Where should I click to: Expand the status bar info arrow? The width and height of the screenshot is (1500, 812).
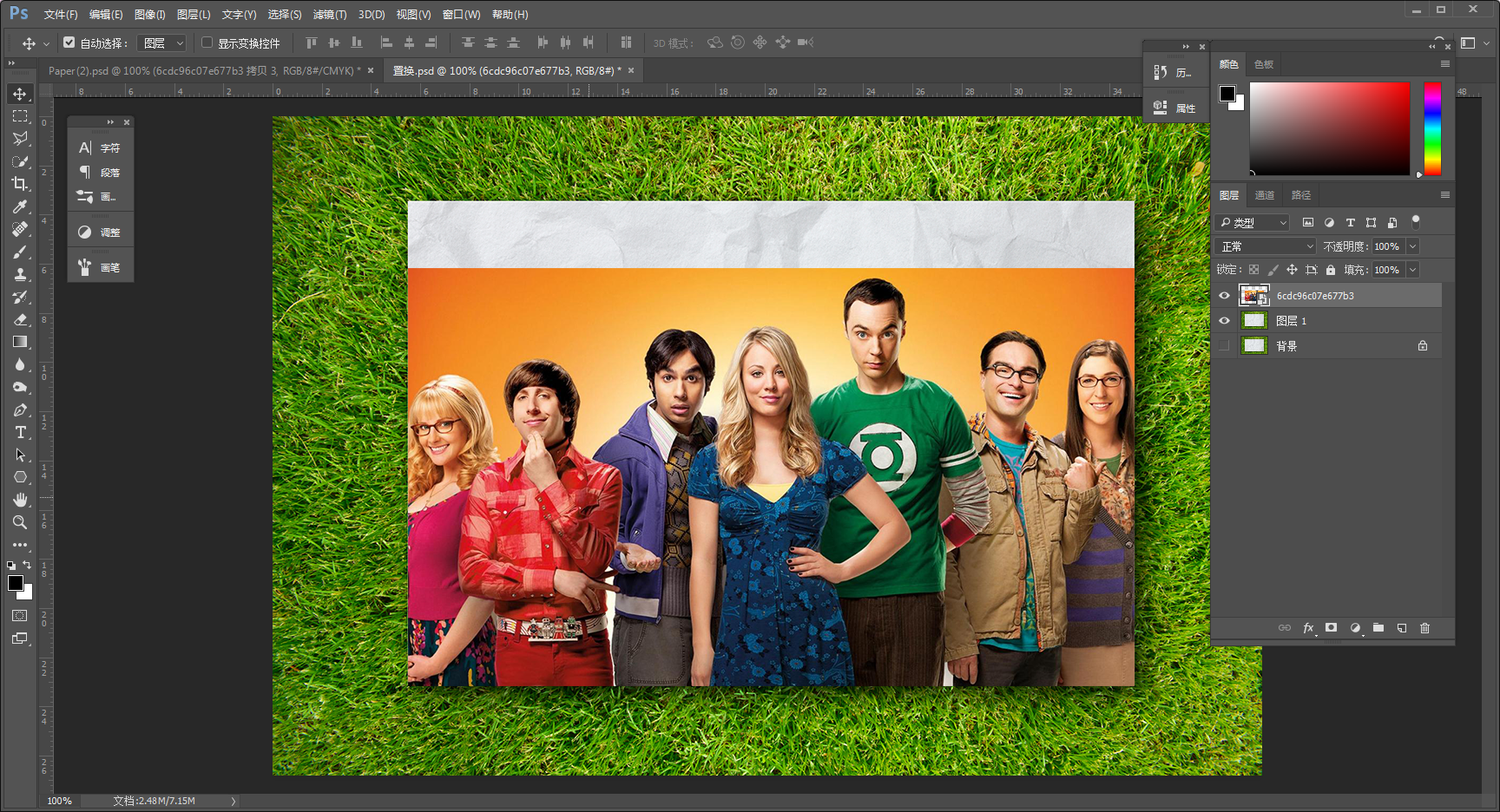coord(234,801)
